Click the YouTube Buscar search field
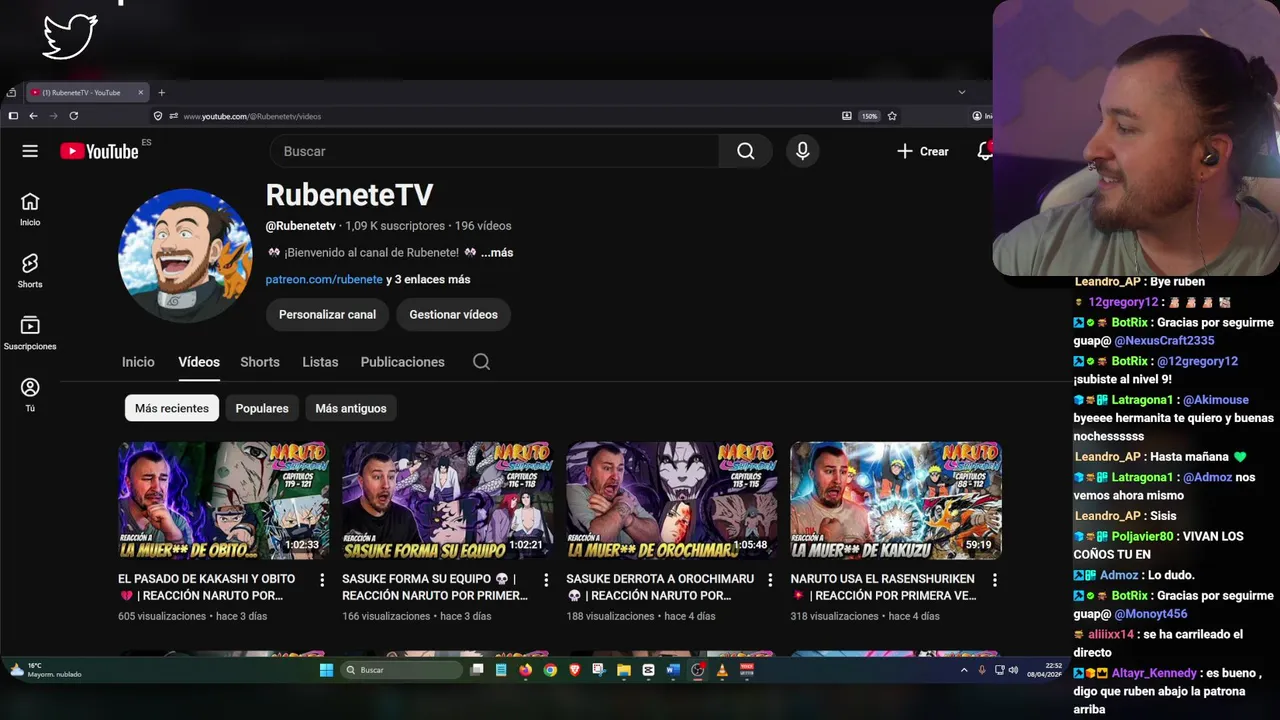The height and width of the screenshot is (720, 1280). tap(494, 151)
